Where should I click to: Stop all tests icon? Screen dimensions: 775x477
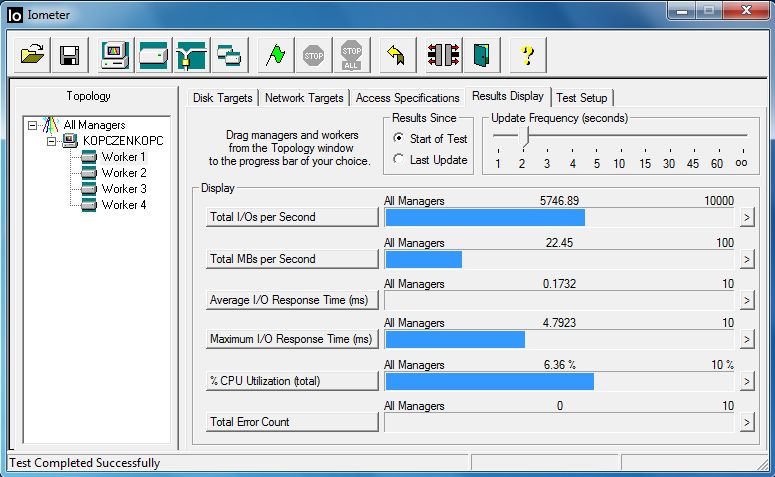pyautogui.click(x=351, y=55)
